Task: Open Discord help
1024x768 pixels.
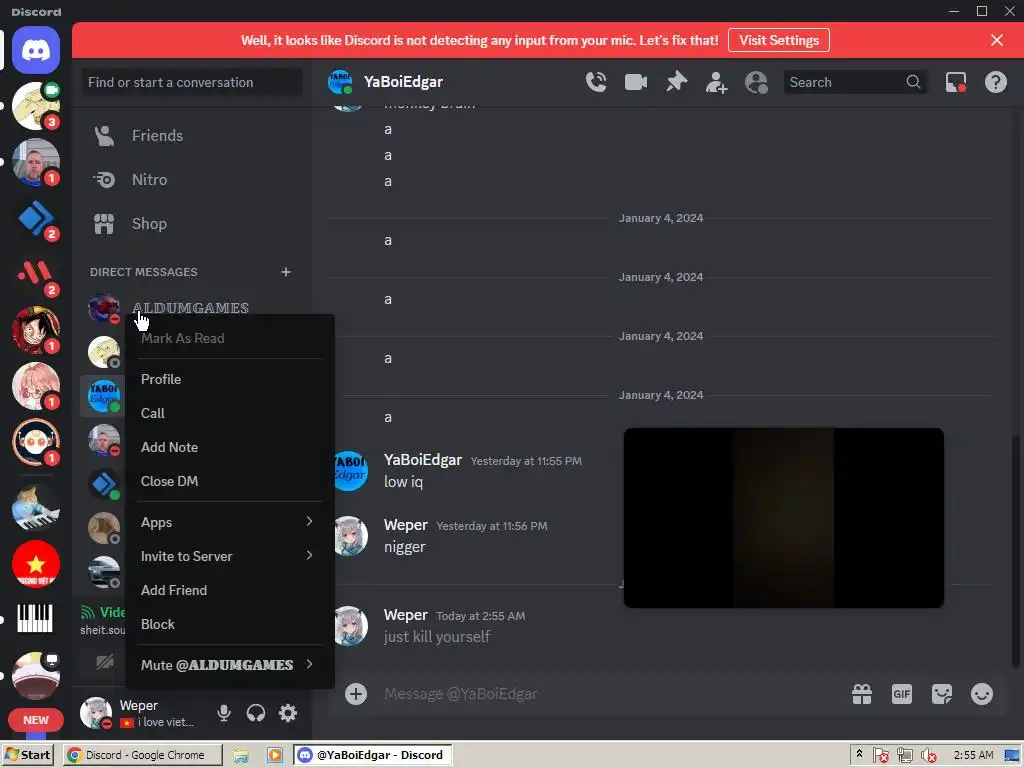Action: tap(995, 82)
